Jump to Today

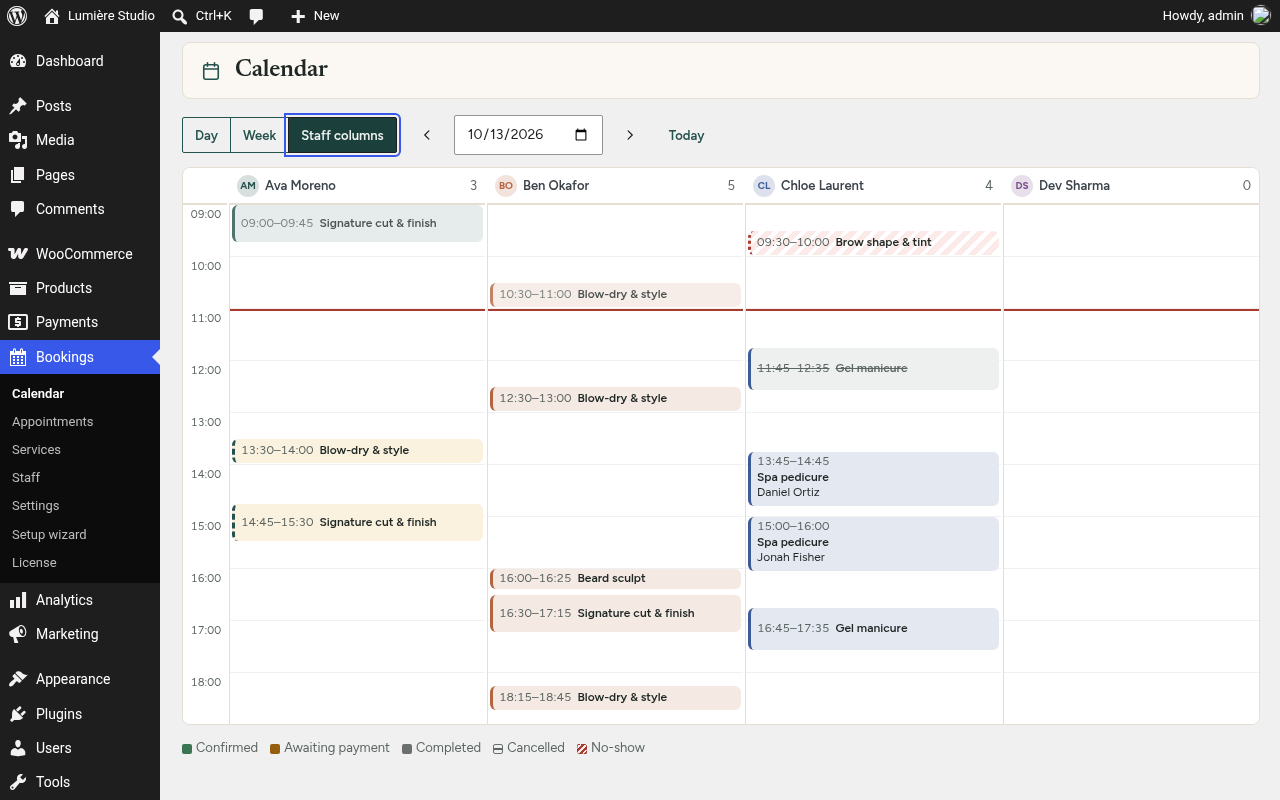686,135
